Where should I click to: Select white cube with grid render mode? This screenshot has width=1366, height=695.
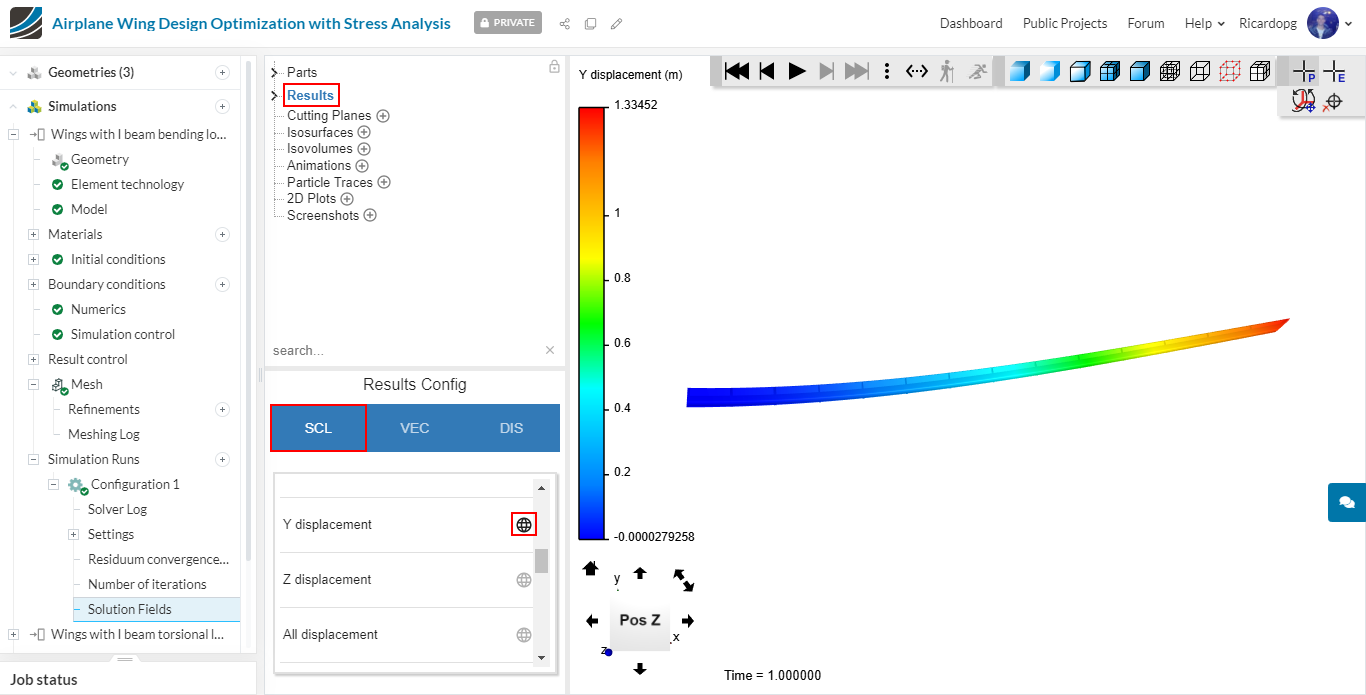1260,71
